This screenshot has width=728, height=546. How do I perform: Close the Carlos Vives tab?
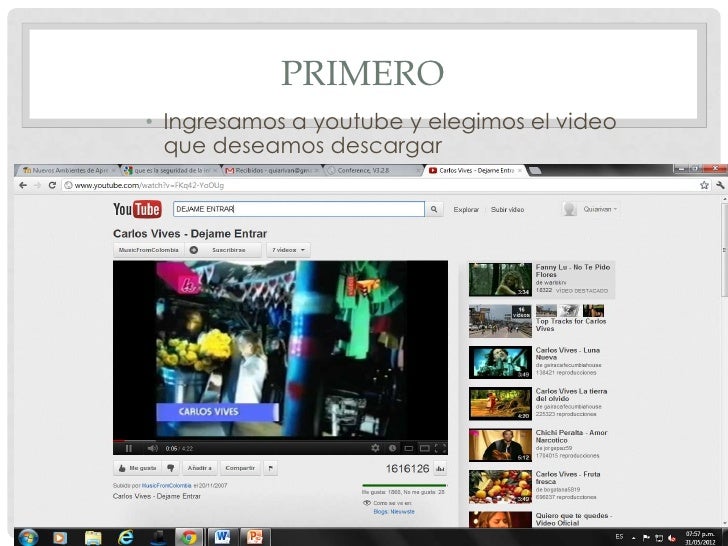520,171
